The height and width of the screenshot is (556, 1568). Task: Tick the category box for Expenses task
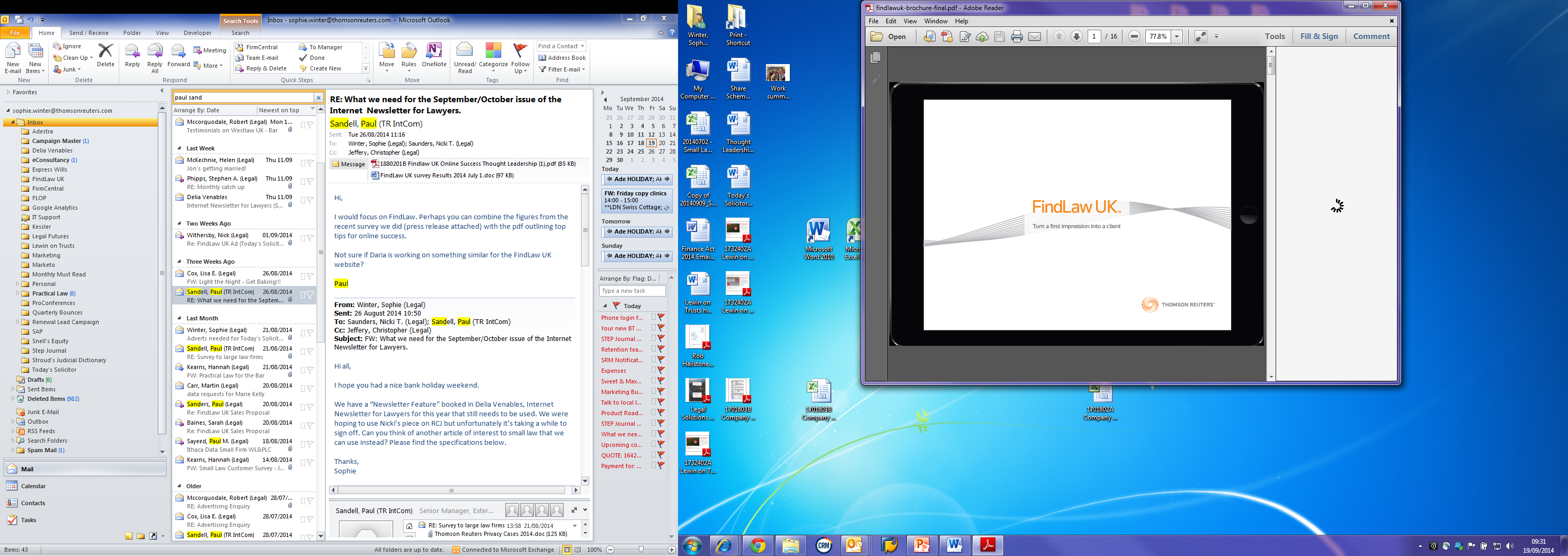click(x=654, y=371)
